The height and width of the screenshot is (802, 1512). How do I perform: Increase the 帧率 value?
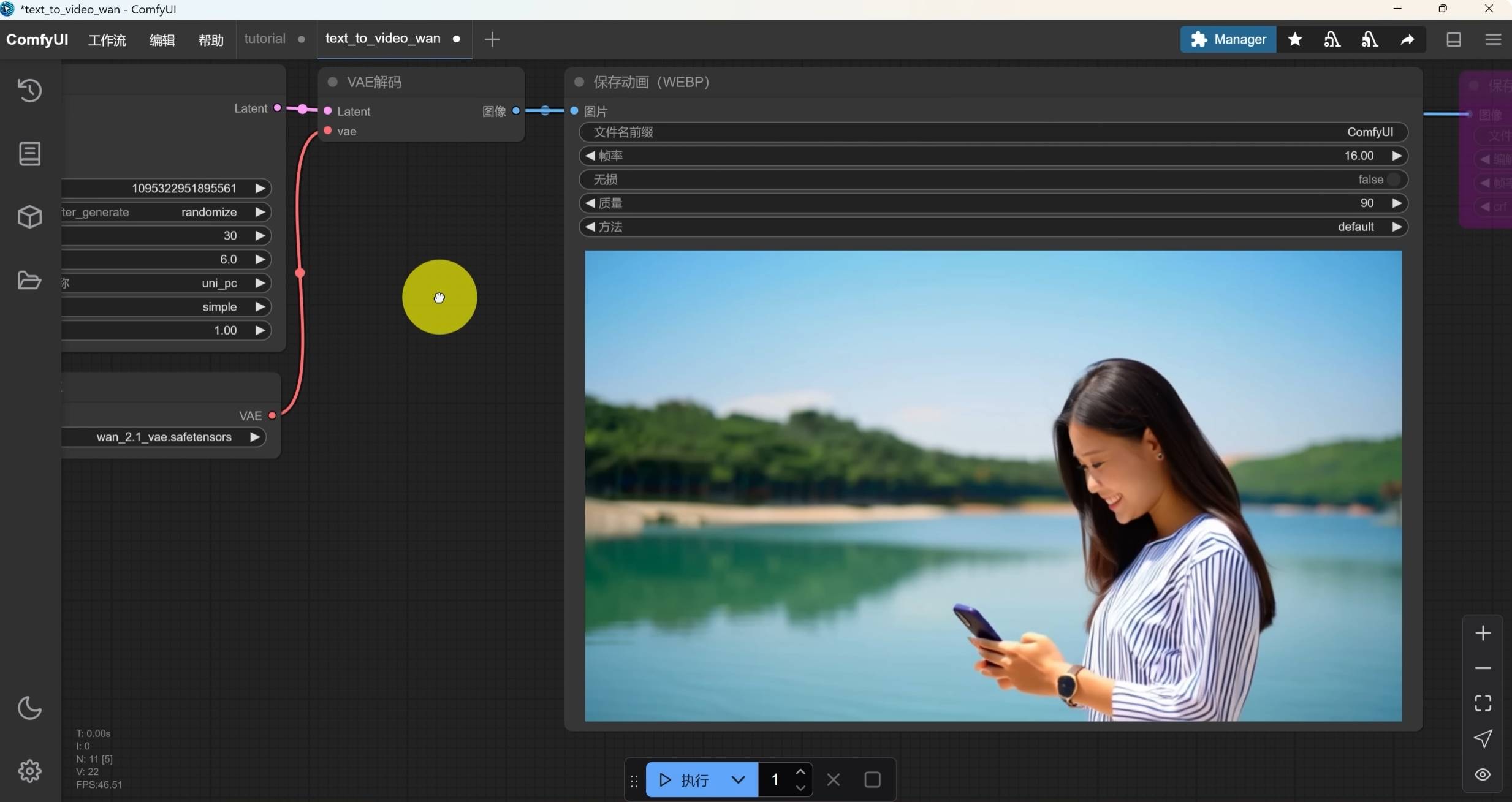1397,156
